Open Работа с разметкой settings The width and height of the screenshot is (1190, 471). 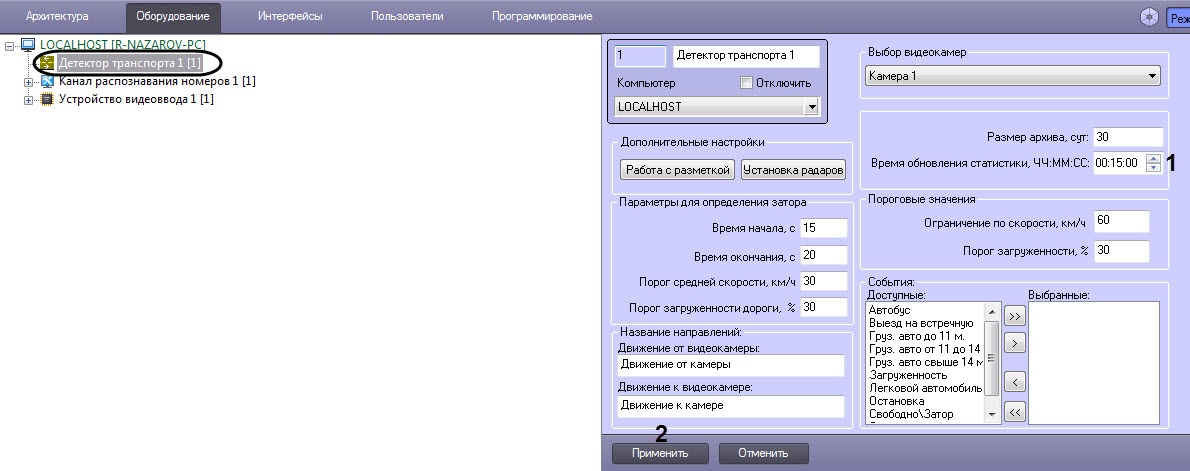pyautogui.click(x=678, y=170)
